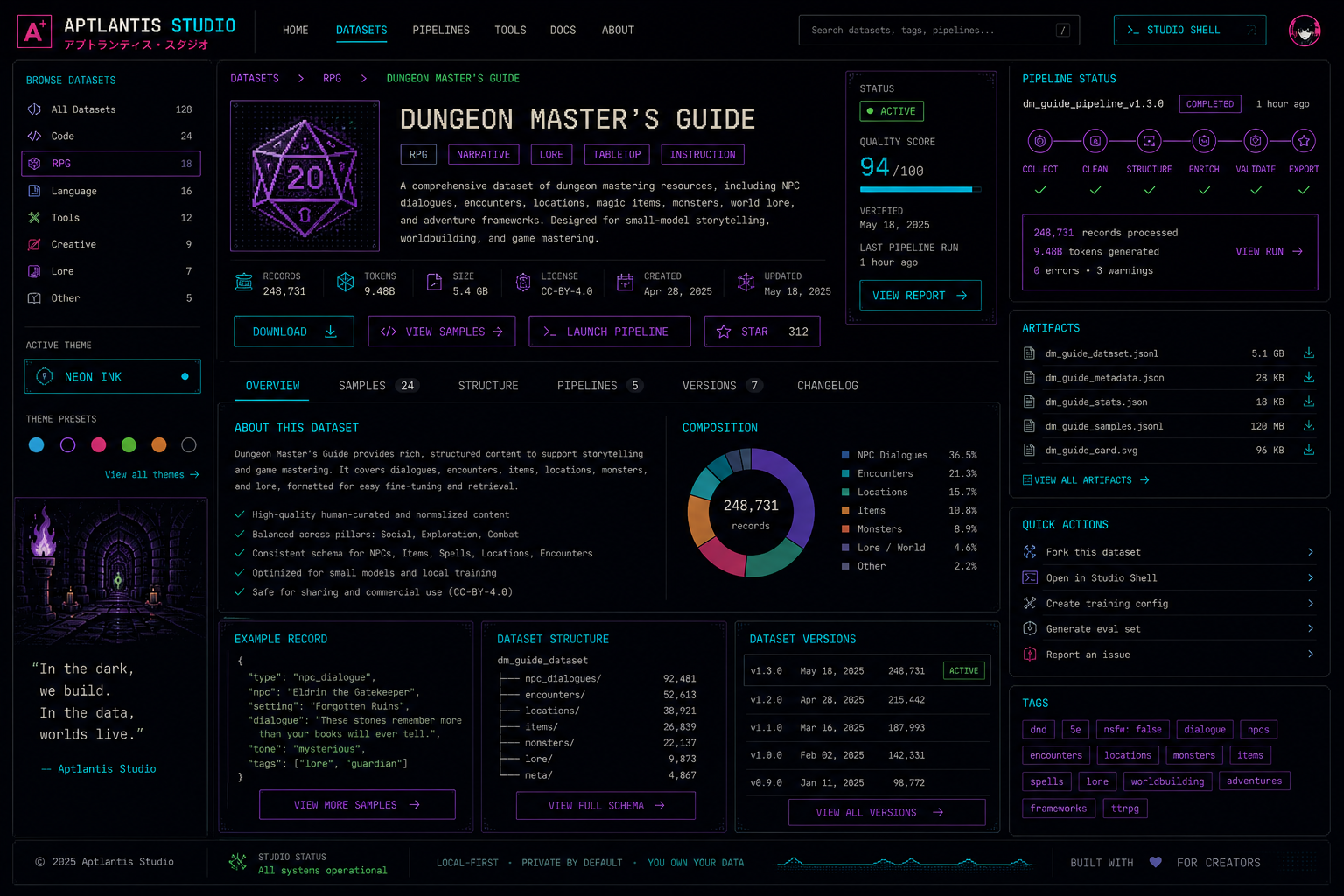Click the View Full Schema button
The width and height of the screenshot is (1344, 896).
click(605, 805)
